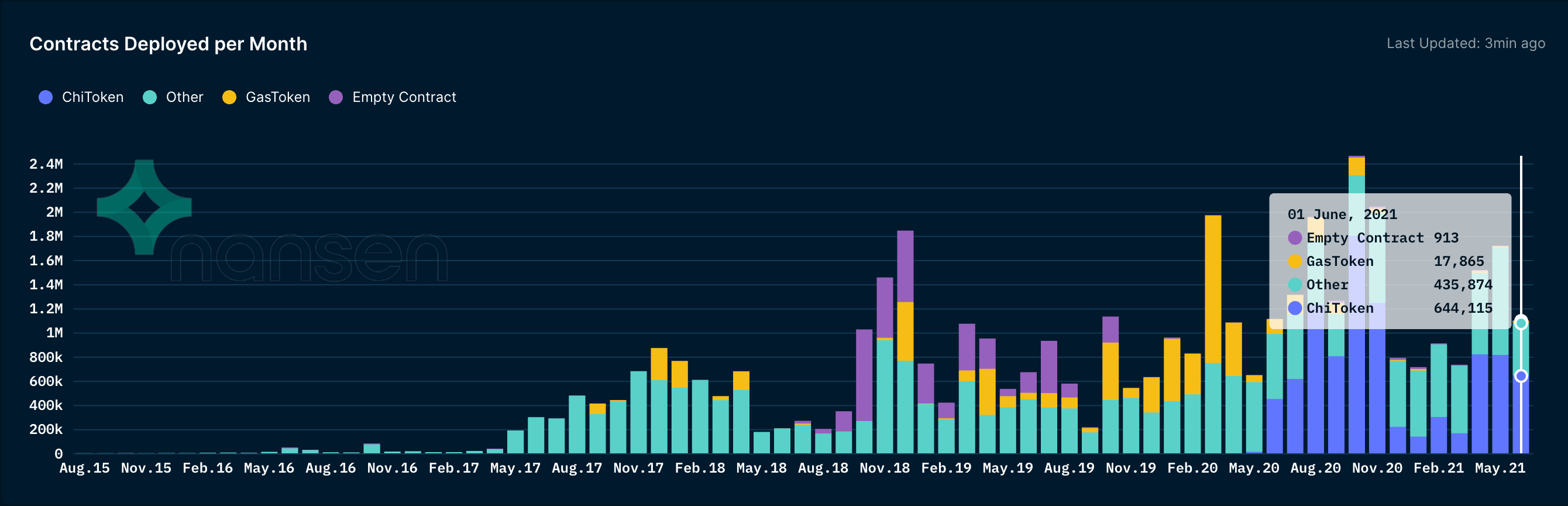This screenshot has width=1568, height=506.
Task: Click the "Aug.20" x-axis label
Action: 1315,468
